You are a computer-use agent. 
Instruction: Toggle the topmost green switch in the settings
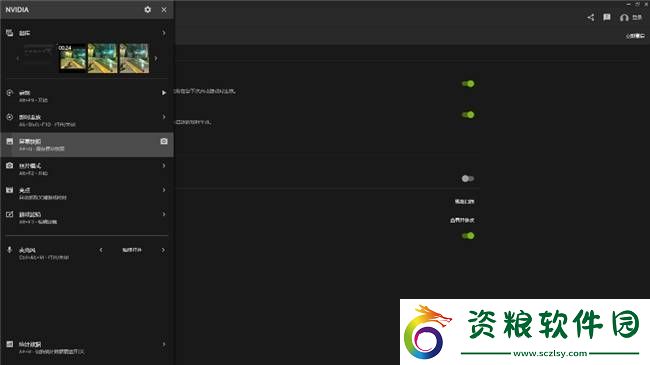tap(468, 84)
